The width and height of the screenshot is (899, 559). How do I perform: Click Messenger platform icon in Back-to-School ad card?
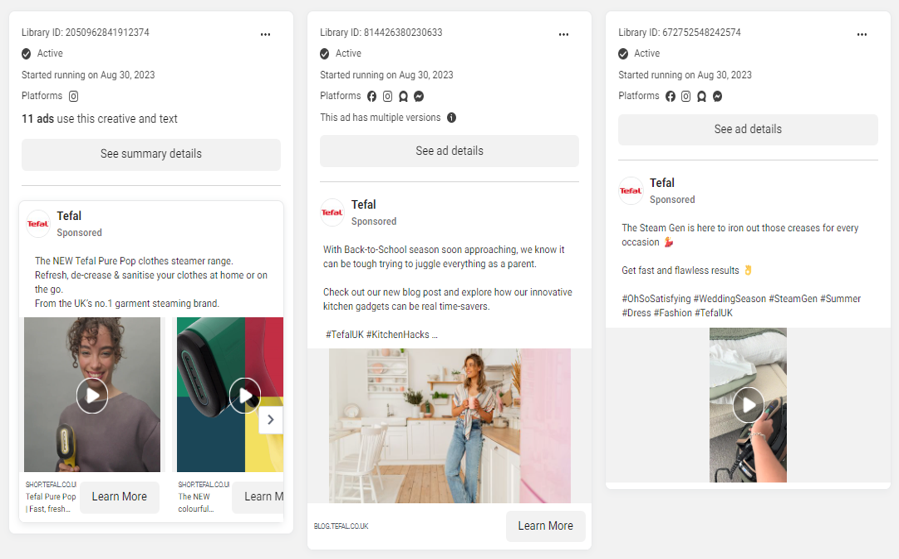[419, 96]
